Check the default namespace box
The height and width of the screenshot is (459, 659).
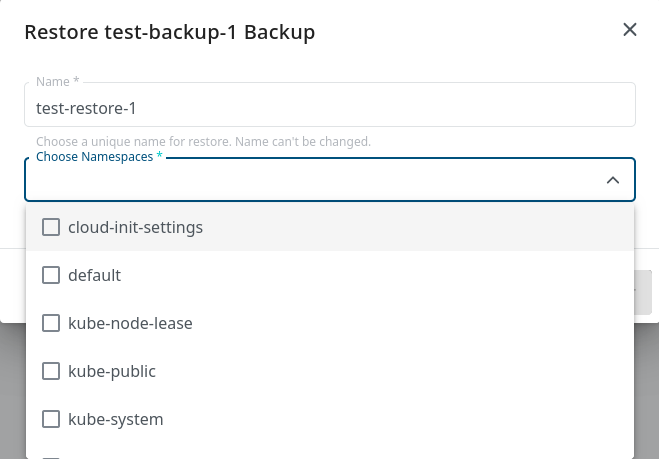point(51,275)
